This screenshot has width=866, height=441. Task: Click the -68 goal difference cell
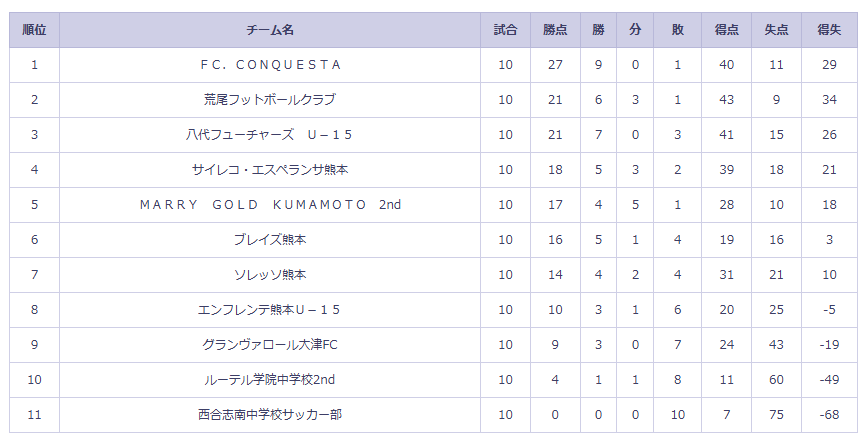click(x=829, y=415)
